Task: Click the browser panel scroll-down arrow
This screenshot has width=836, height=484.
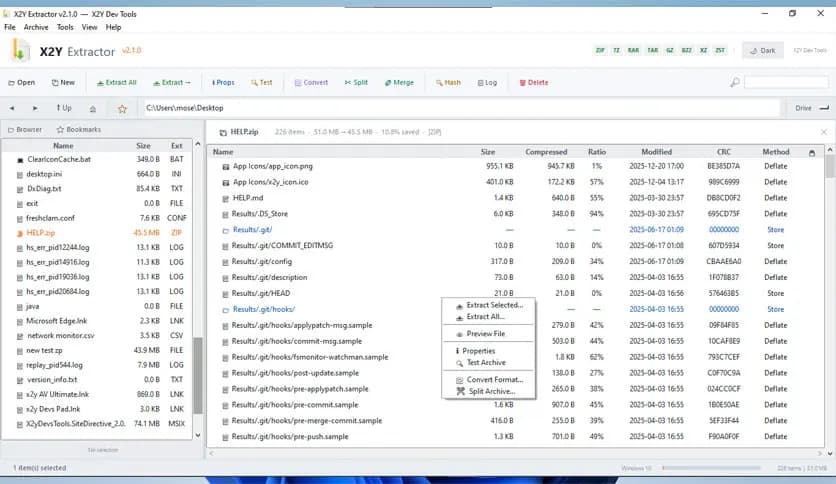Action: pyautogui.click(x=198, y=435)
